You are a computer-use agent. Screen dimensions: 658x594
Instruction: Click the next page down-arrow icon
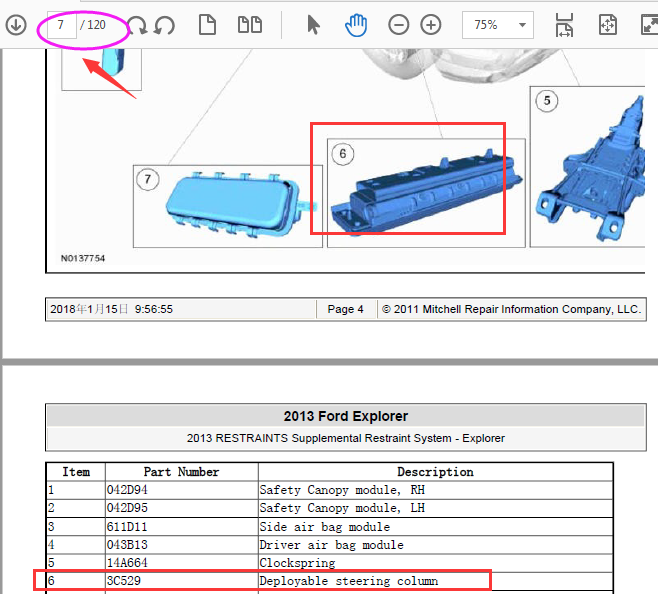click(16, 25)
